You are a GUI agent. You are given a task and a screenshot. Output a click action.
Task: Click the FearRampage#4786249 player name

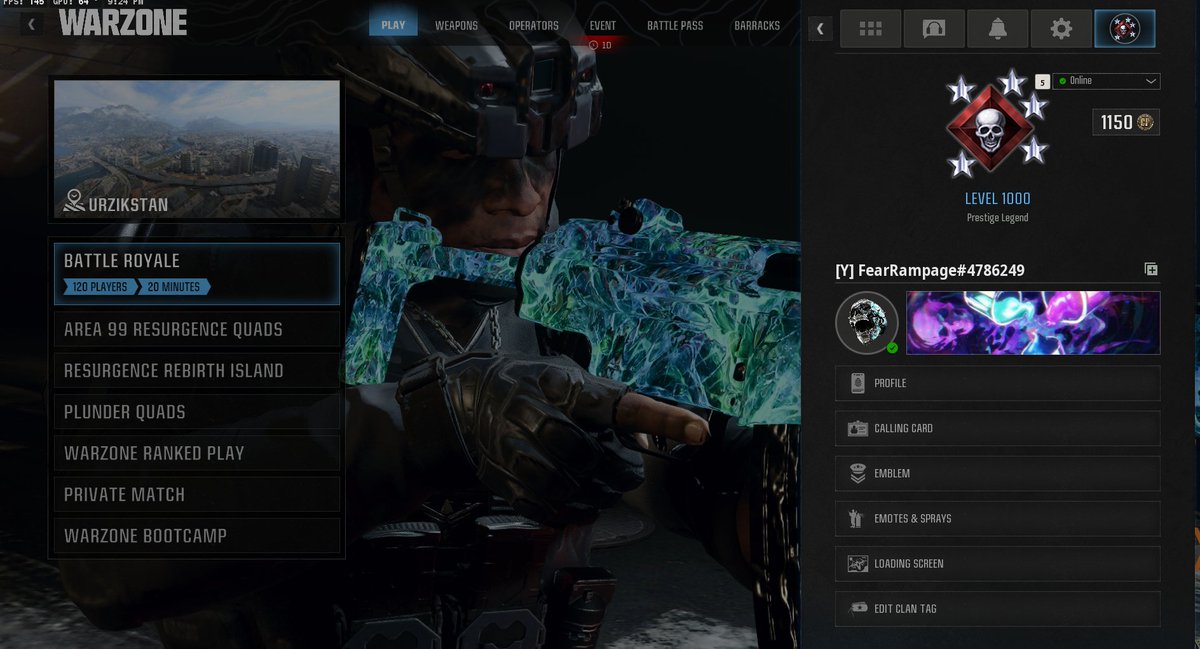pyautogui.click(x=941, y=270)
